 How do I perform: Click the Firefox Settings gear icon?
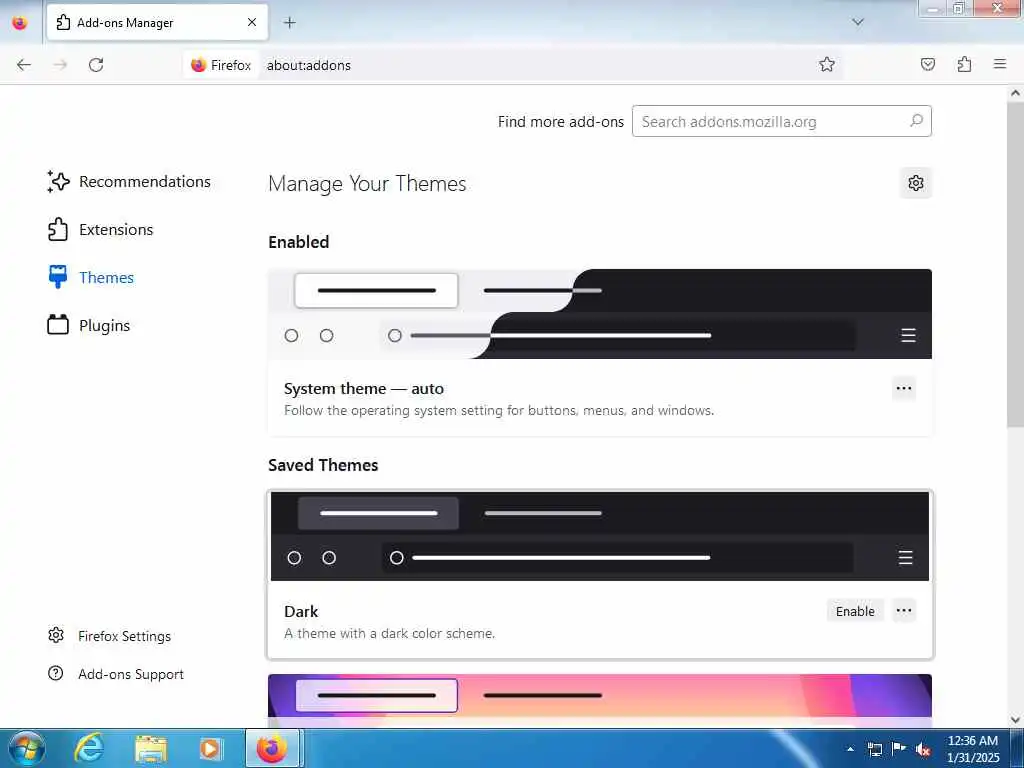pos(56,635)
